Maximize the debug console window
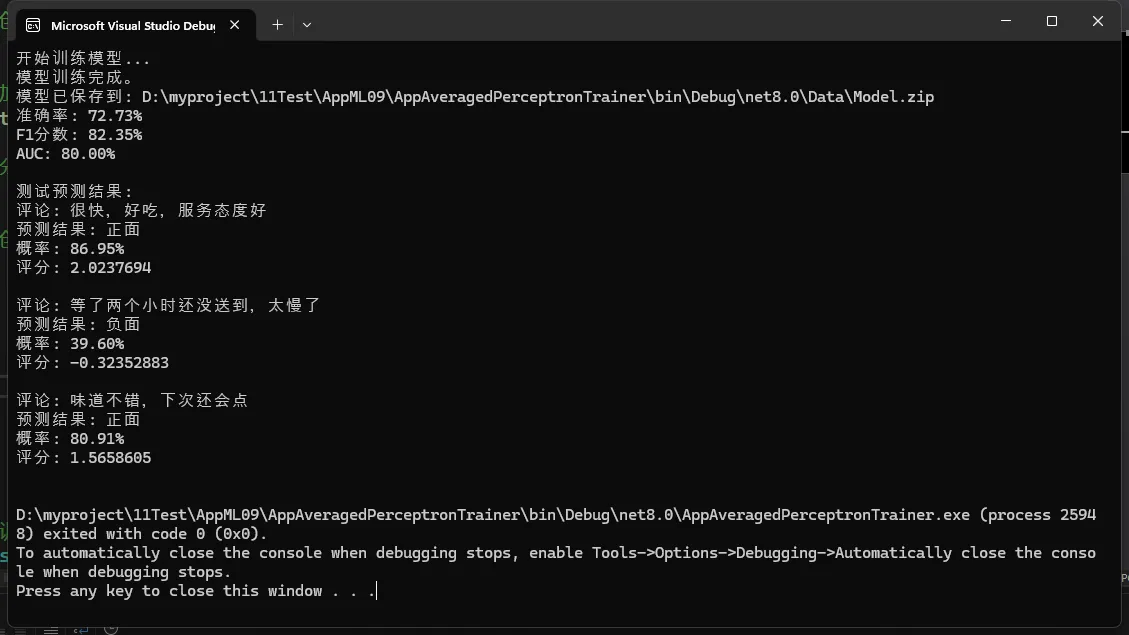The image size is (1129, 635). click(1052, 21)
